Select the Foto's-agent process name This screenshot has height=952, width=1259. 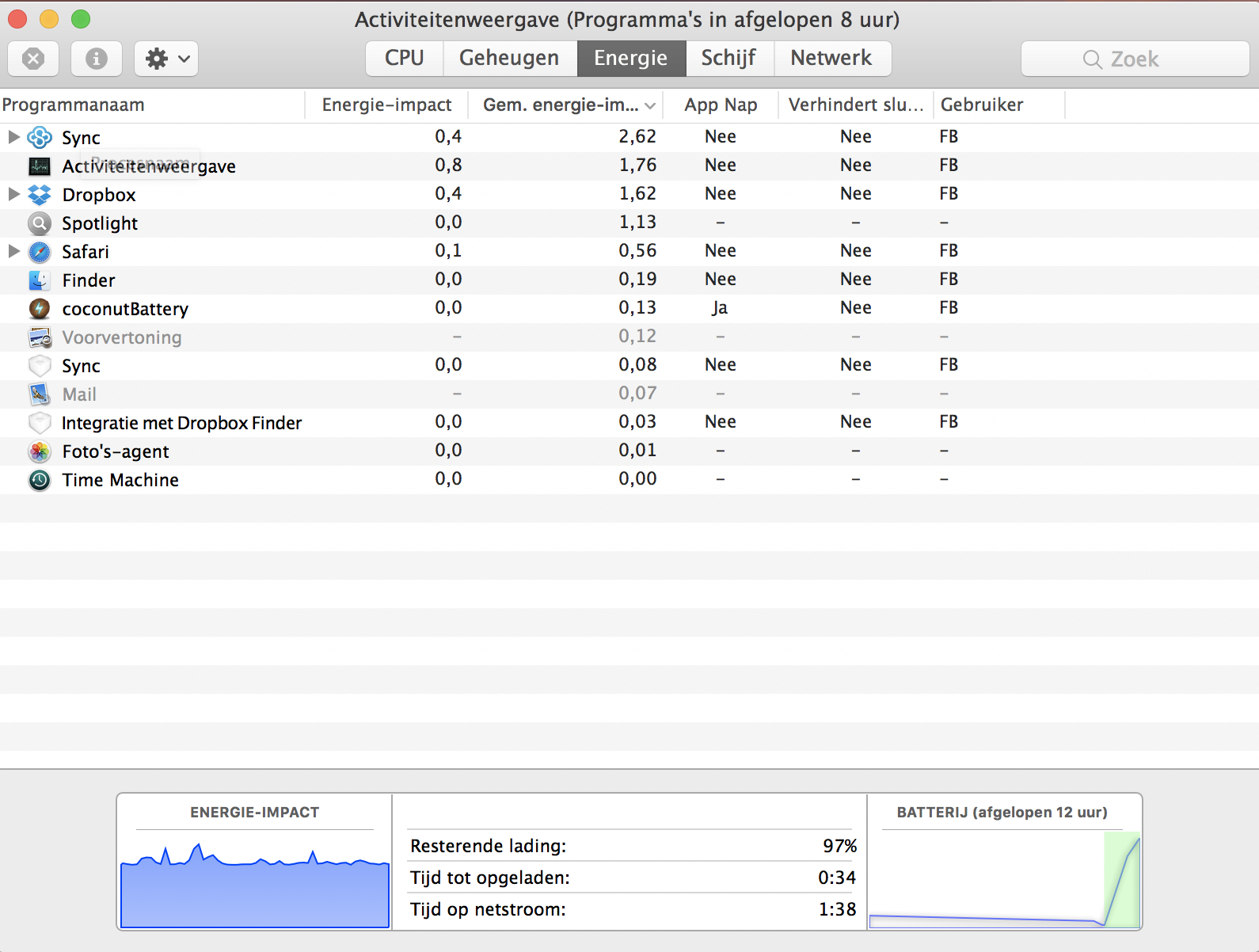click(x=116, y=451)
